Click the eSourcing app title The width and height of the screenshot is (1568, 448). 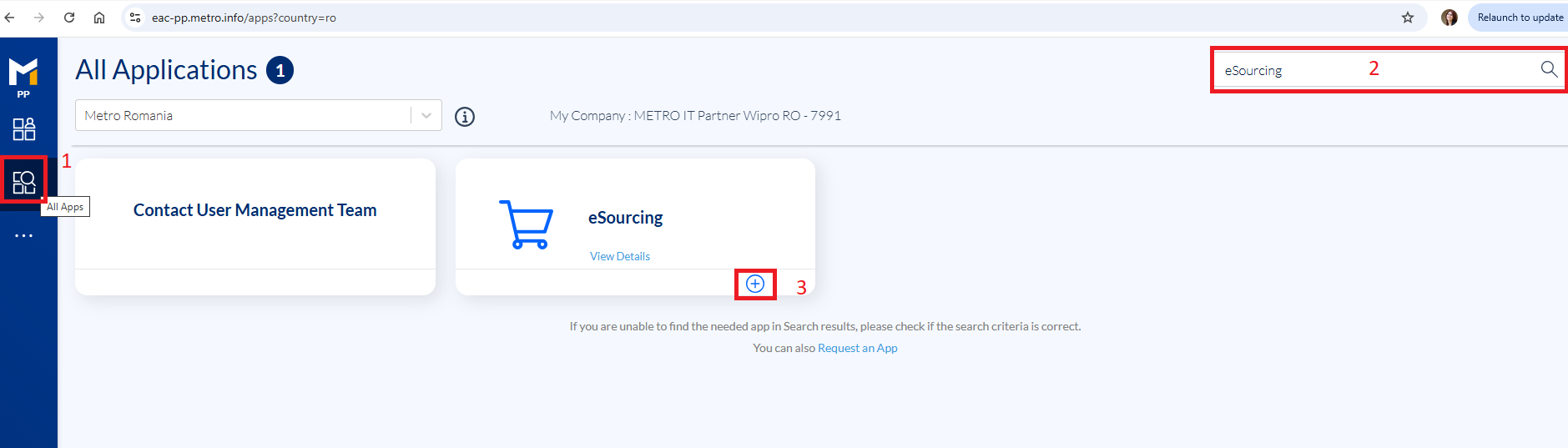(x=626, y=218)
